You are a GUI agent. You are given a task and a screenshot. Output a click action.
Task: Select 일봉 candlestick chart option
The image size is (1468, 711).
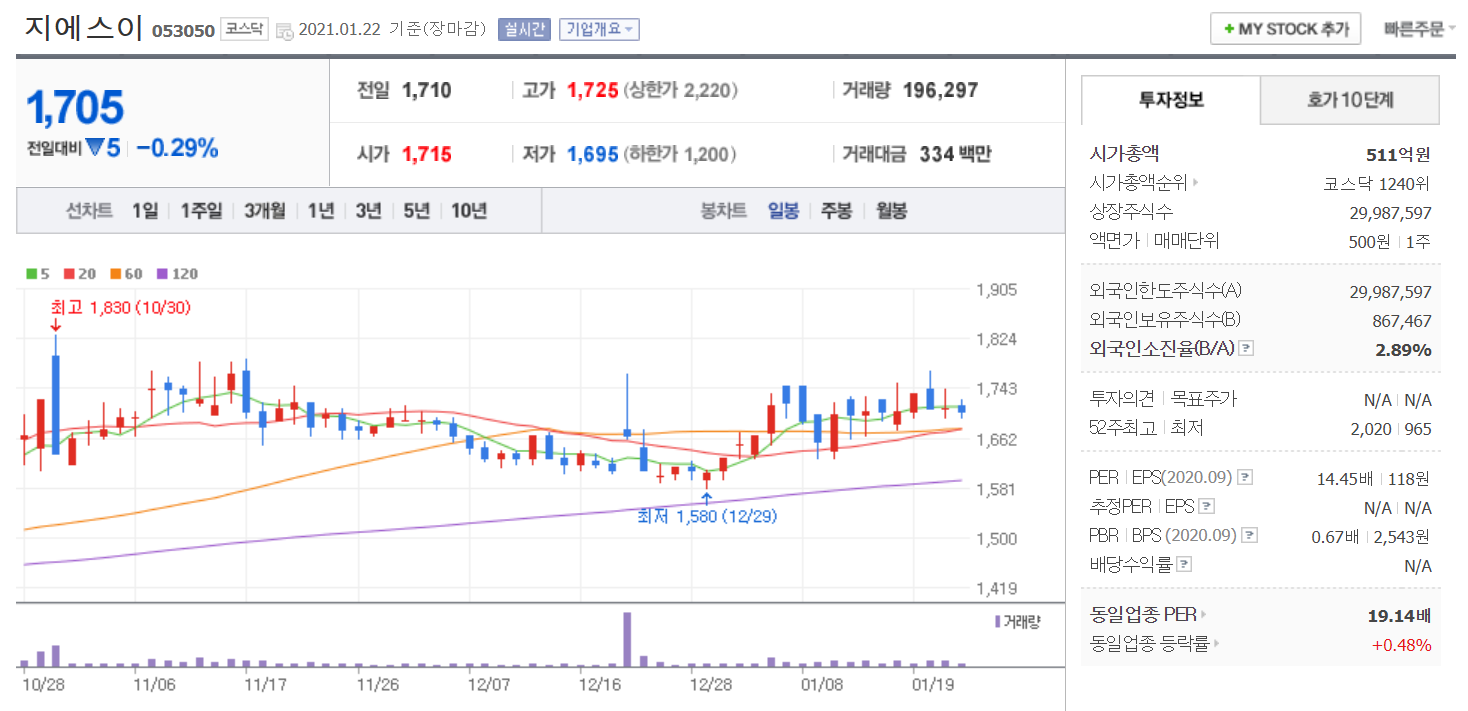(783, 211)
